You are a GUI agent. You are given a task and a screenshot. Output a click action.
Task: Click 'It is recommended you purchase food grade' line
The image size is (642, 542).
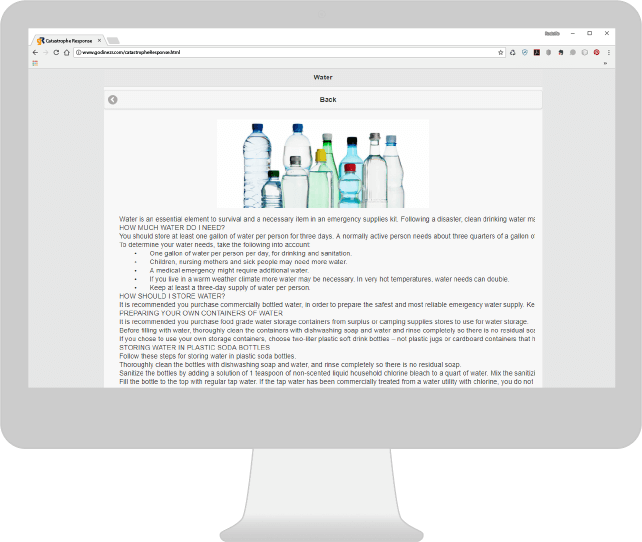tap(324, 322)
